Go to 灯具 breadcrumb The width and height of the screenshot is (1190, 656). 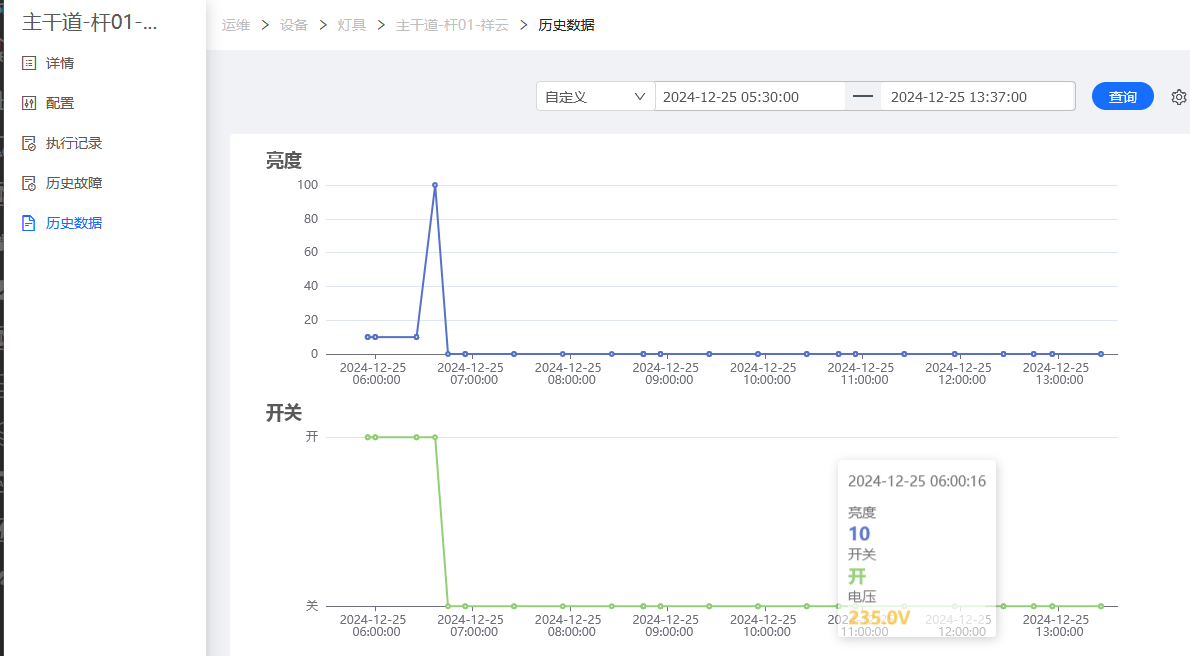tap(351, 25)
